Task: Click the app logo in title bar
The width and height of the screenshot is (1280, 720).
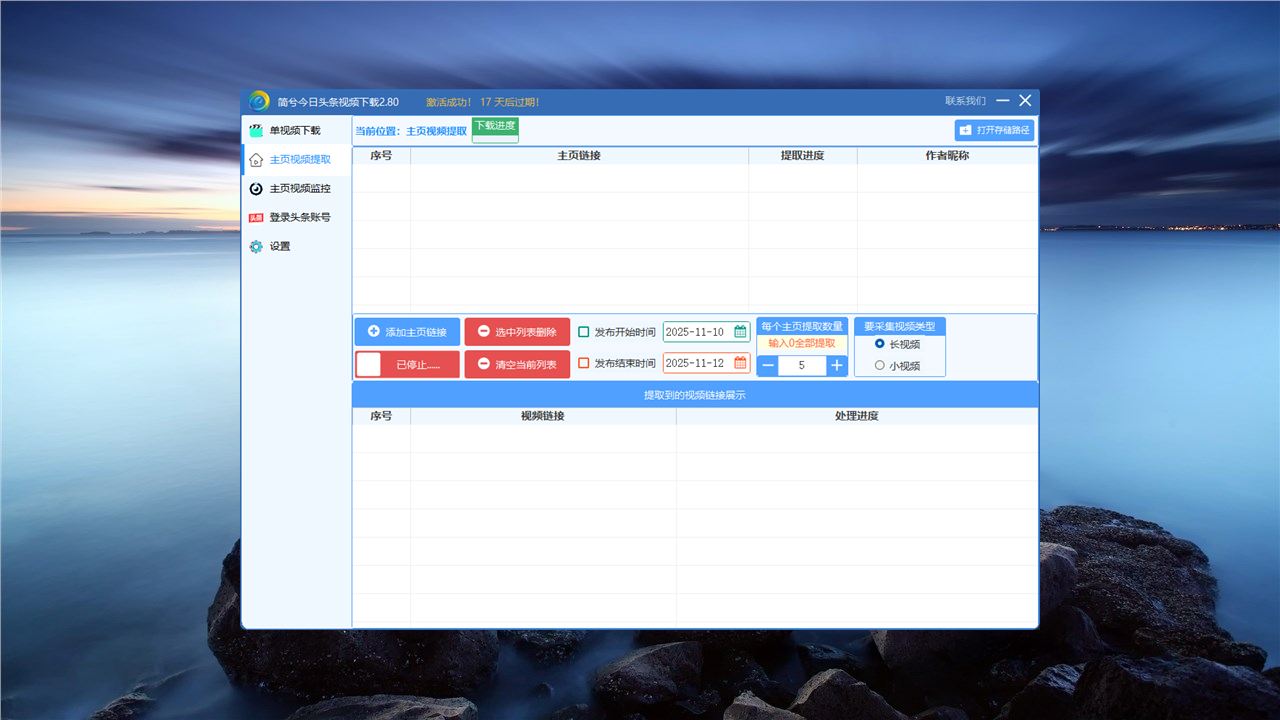Action: point(259,101)
